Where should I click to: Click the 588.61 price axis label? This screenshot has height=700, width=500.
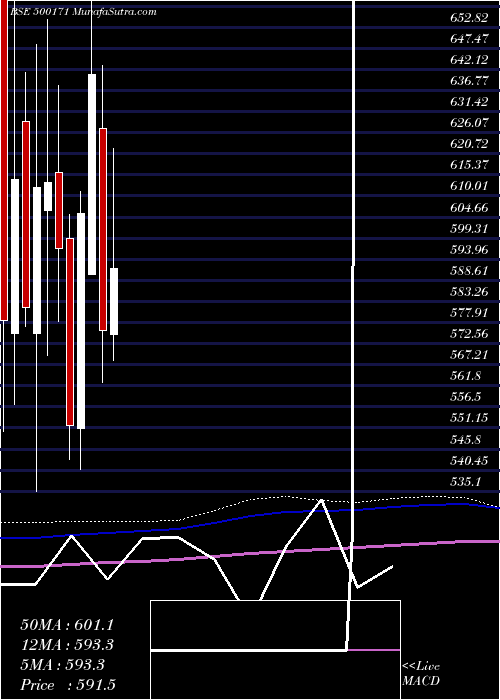coord(469,271)
